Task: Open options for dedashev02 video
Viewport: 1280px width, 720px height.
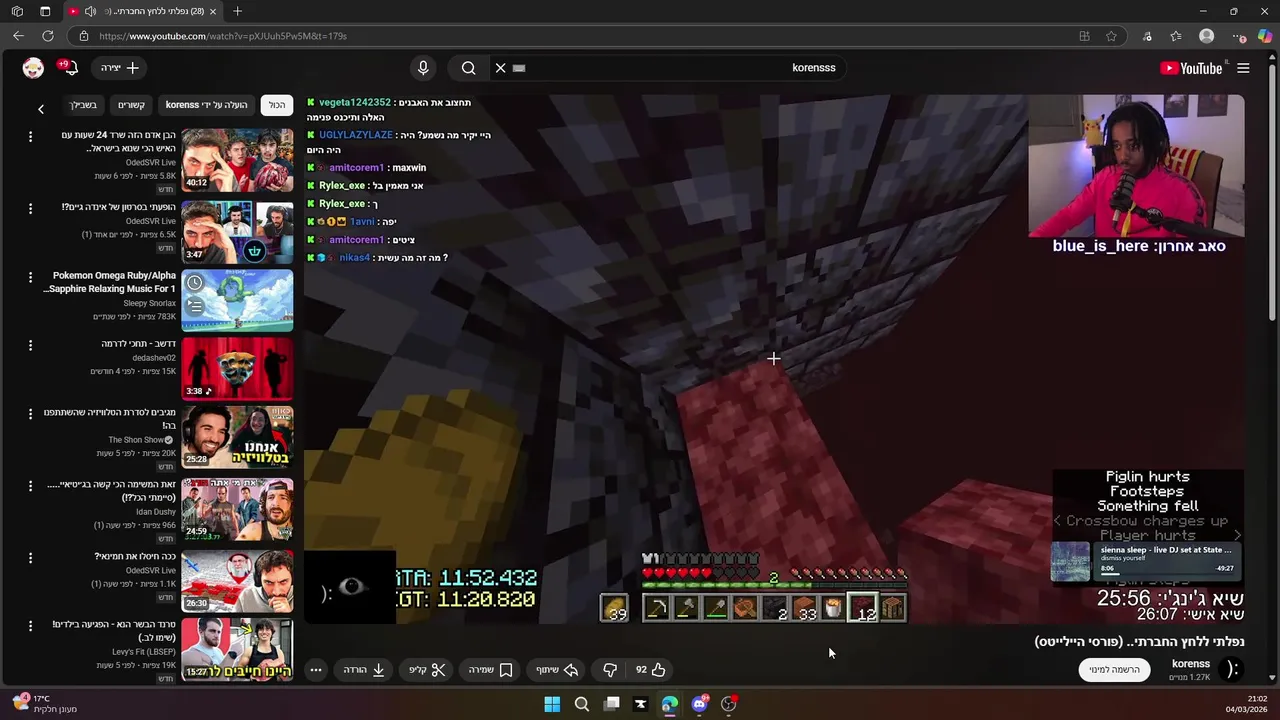Action: point(30,345)
